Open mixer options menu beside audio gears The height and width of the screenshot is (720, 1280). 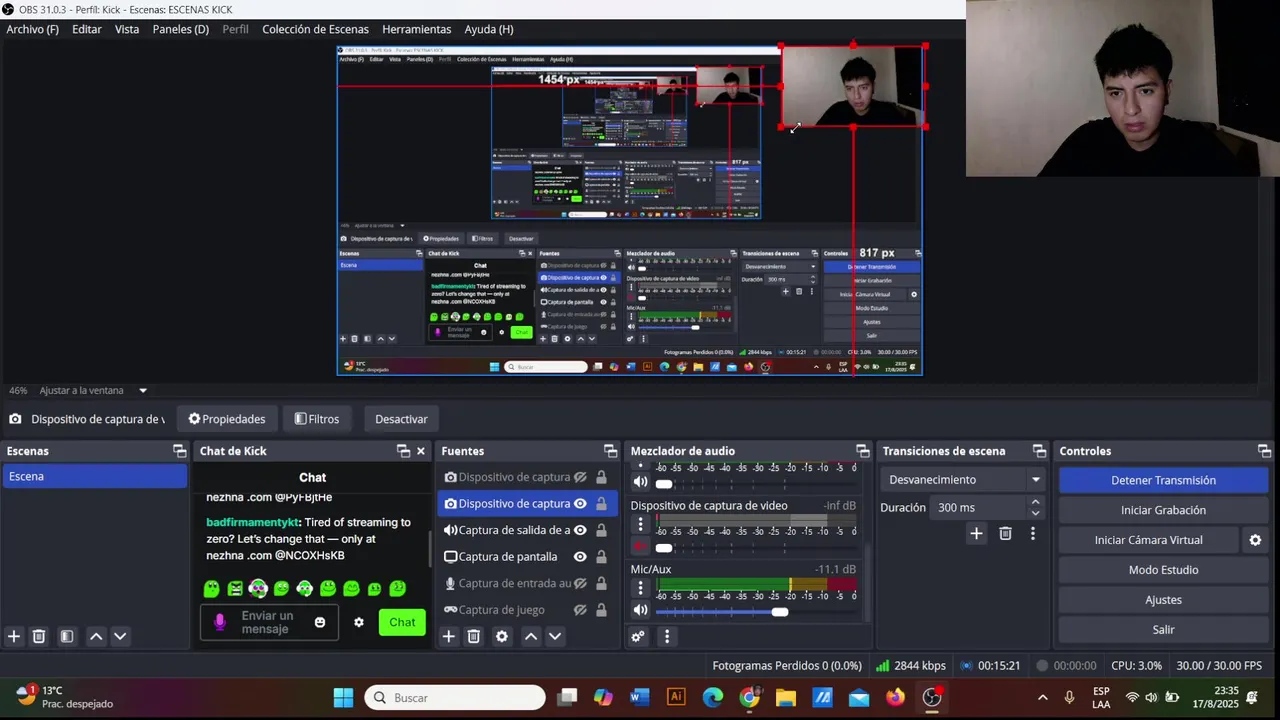tap(667, 636)
